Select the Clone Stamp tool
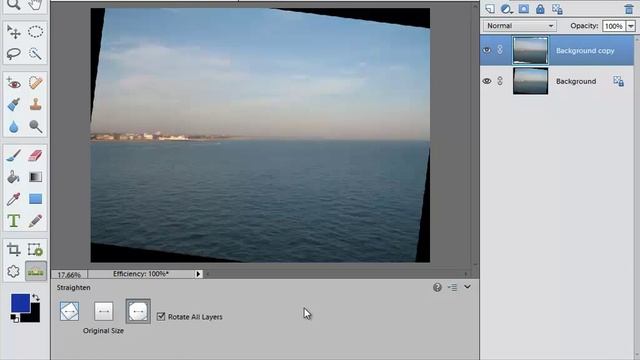The width and height of the screenshot is (640, 360). 36,104
